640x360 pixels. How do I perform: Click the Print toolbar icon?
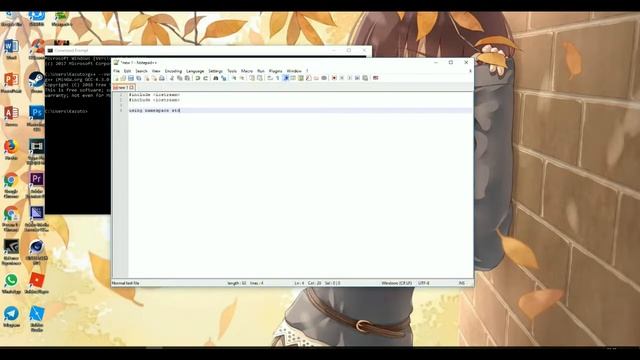coord(162,78)
